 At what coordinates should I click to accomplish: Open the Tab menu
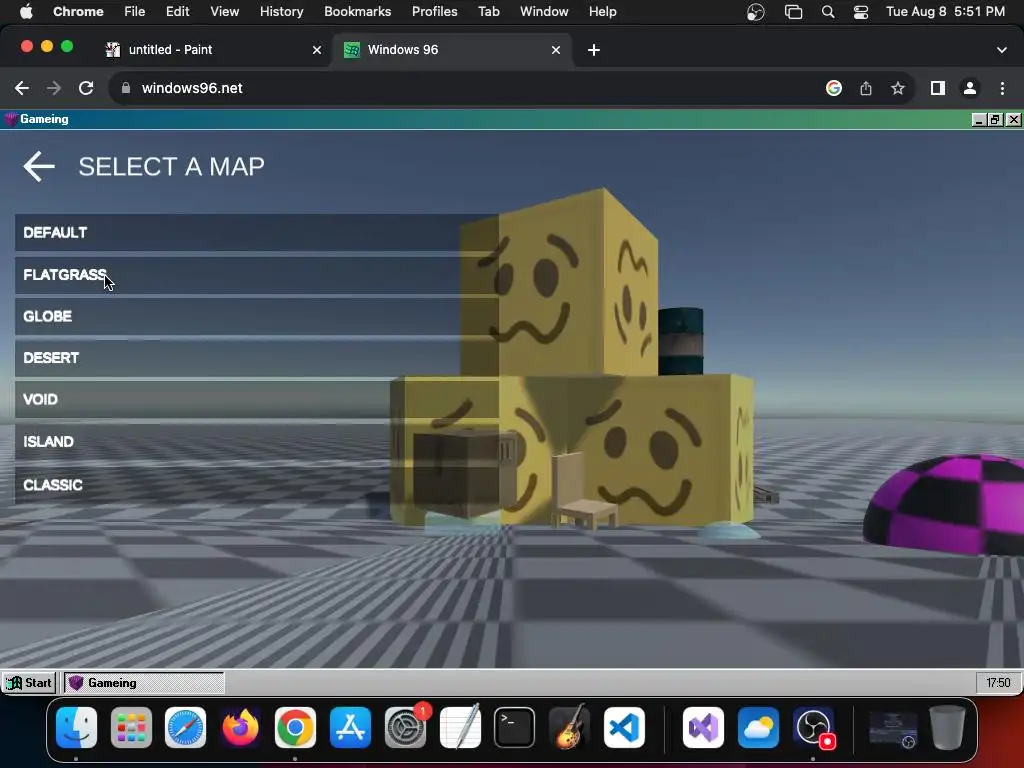coord(488,12)
